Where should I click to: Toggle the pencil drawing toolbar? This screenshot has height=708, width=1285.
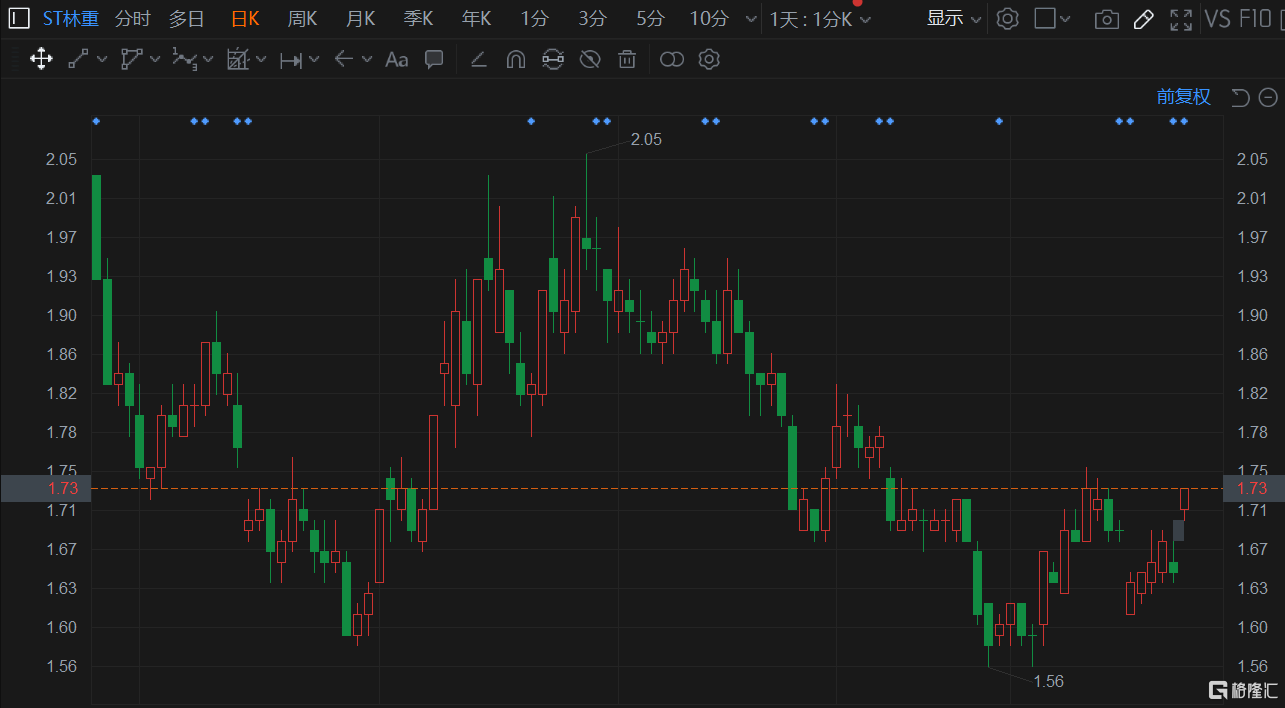coord(1144,19)
